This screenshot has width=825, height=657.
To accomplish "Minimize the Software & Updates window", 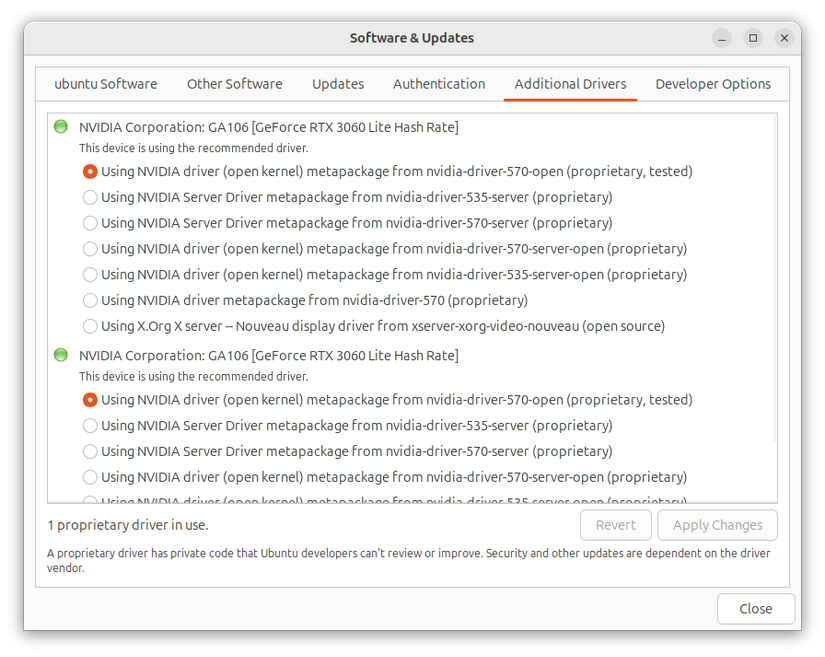I will coord(721,37).
